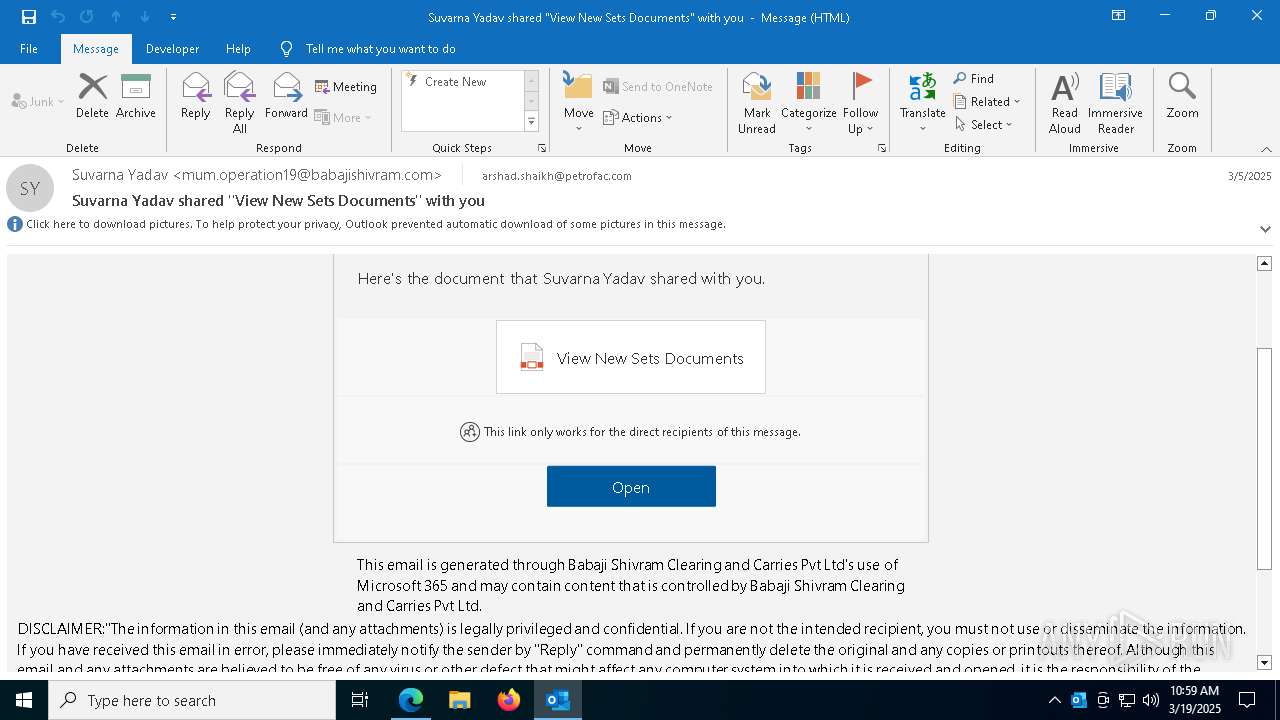
Task: Show hidden system tray icons
Action: click(x=1055, y=700)
